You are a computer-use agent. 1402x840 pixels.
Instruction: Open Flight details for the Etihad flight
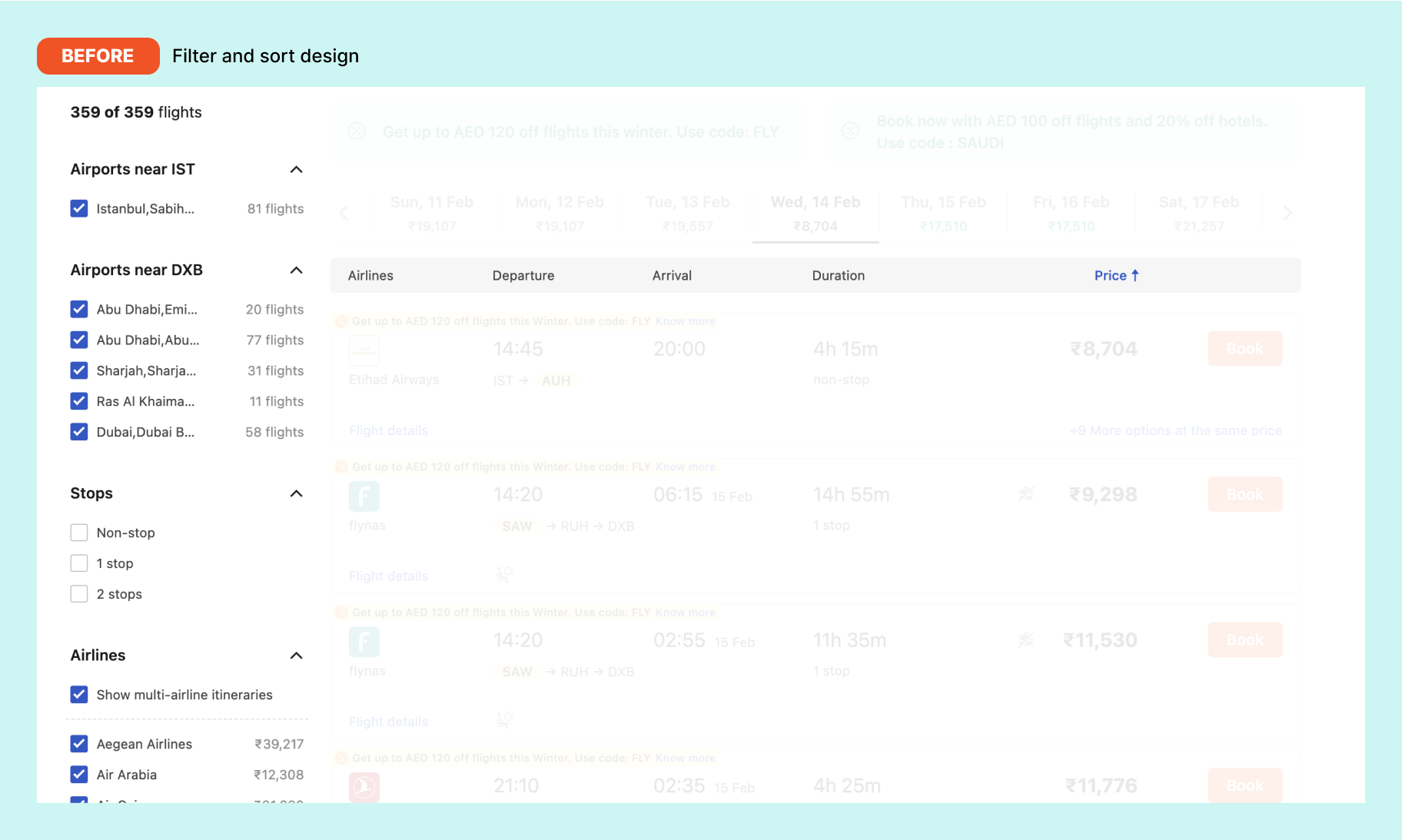[x=388, y=430]
